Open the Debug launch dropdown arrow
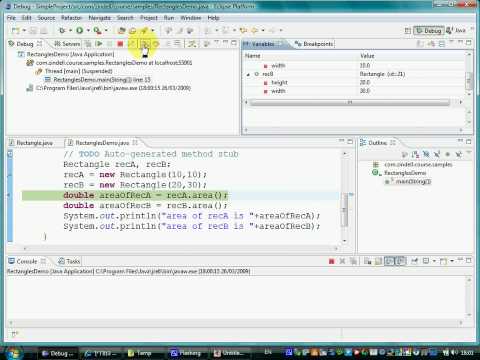This screenshot has width=480, height=360. point(70,31)
